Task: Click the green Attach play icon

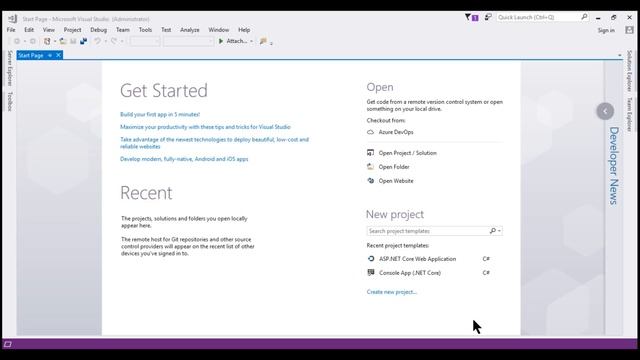Action: tap(221, 41)
